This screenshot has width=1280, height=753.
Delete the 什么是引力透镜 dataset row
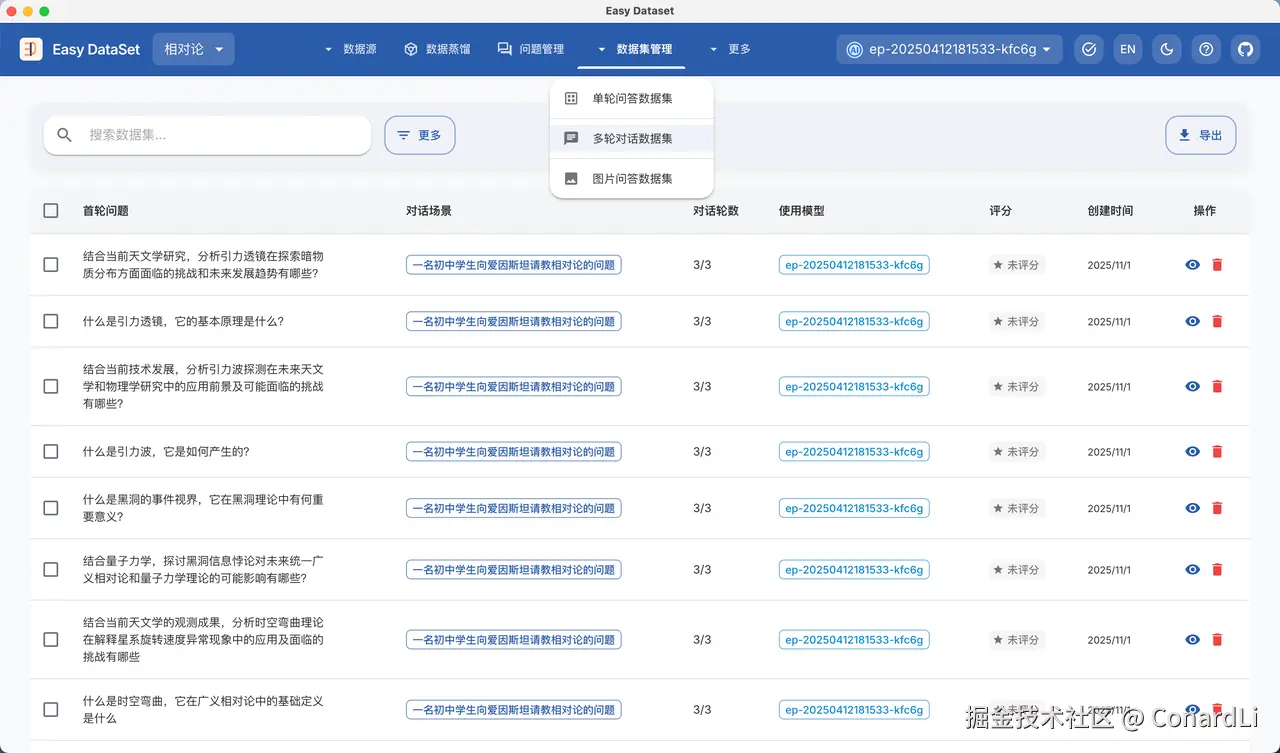point(1217,322)
